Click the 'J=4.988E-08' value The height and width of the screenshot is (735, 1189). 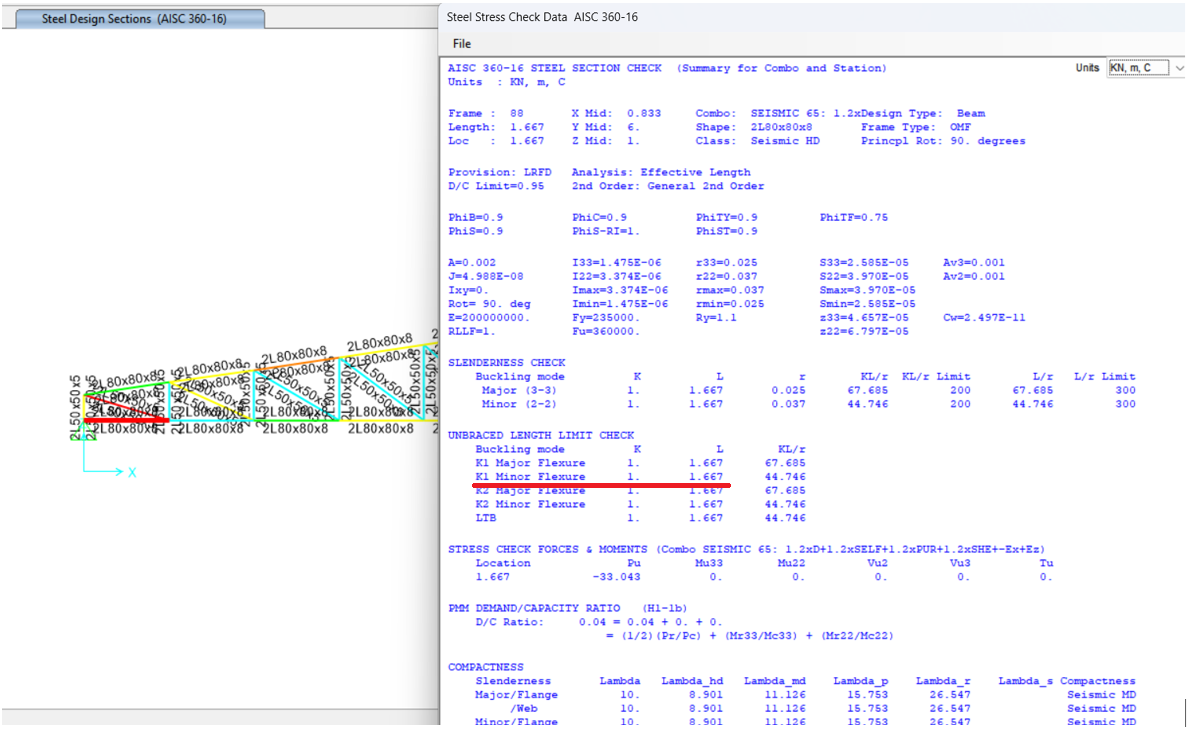[485, 276]
